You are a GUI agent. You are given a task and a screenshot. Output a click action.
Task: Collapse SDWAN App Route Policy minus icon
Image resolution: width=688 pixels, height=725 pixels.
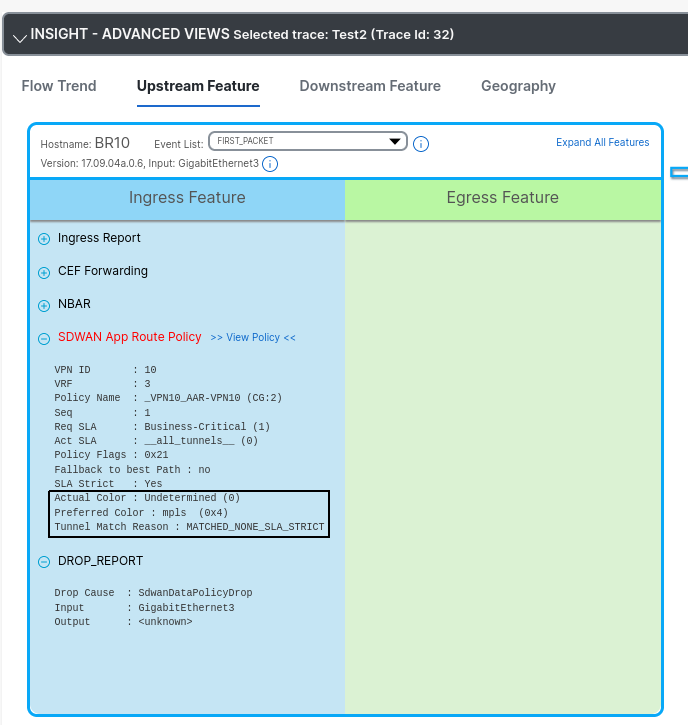pyautogui.click(x=44, y=339)
